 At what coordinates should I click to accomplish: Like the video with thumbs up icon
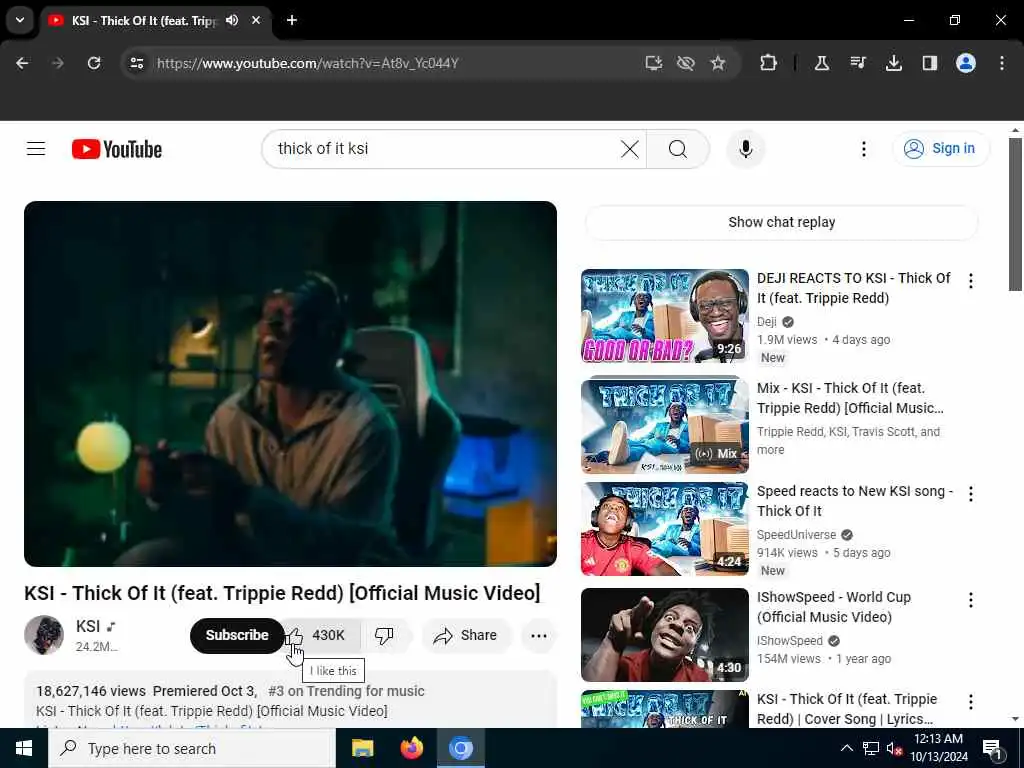coord(294,635)
